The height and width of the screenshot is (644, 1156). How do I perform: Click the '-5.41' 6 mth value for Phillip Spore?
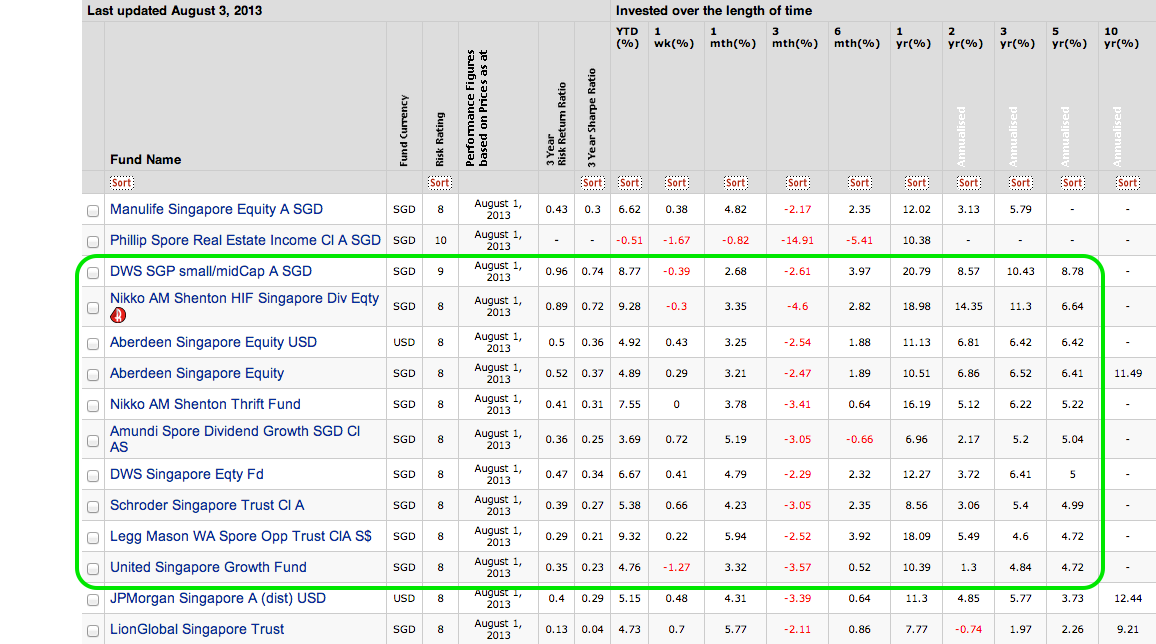point(859,240)
